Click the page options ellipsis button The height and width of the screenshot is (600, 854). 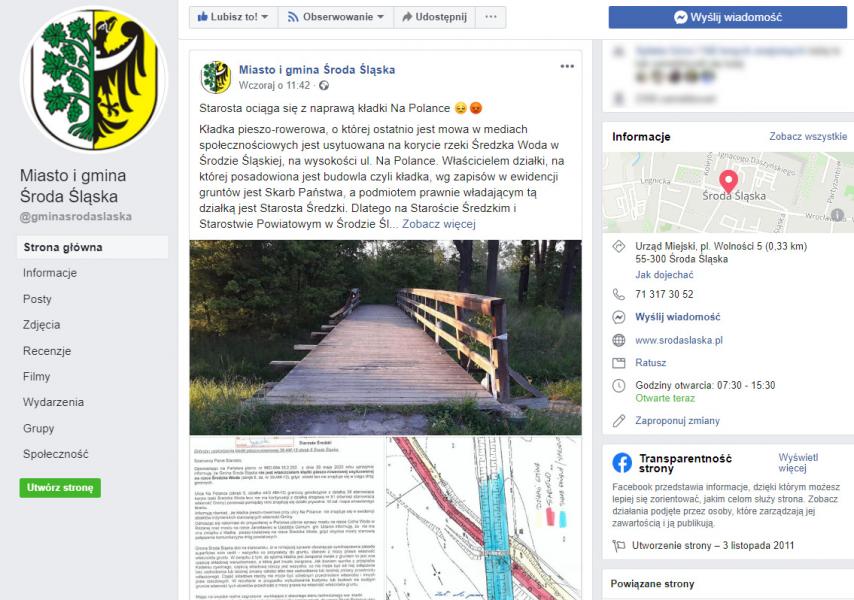(x=491, y=17)
